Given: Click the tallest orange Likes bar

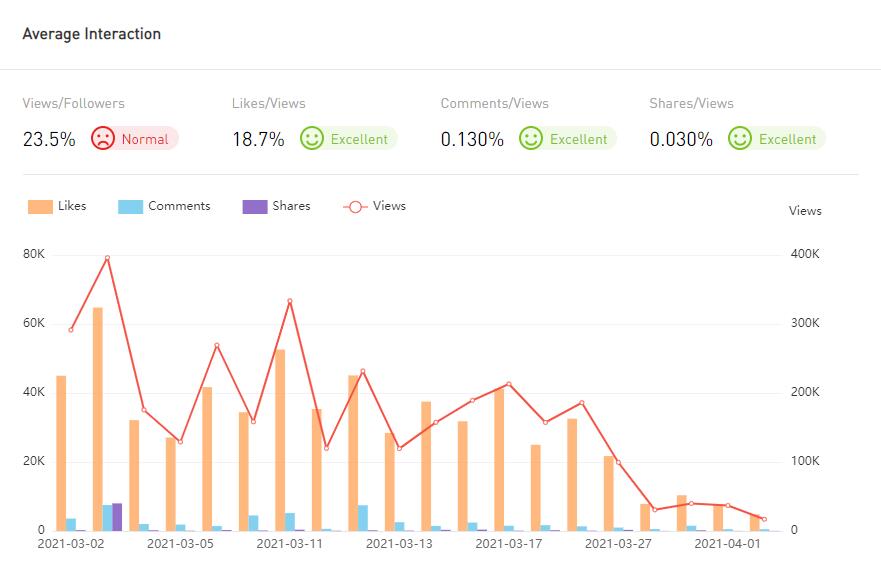Looking at the screenshot, I should point(98,418).
